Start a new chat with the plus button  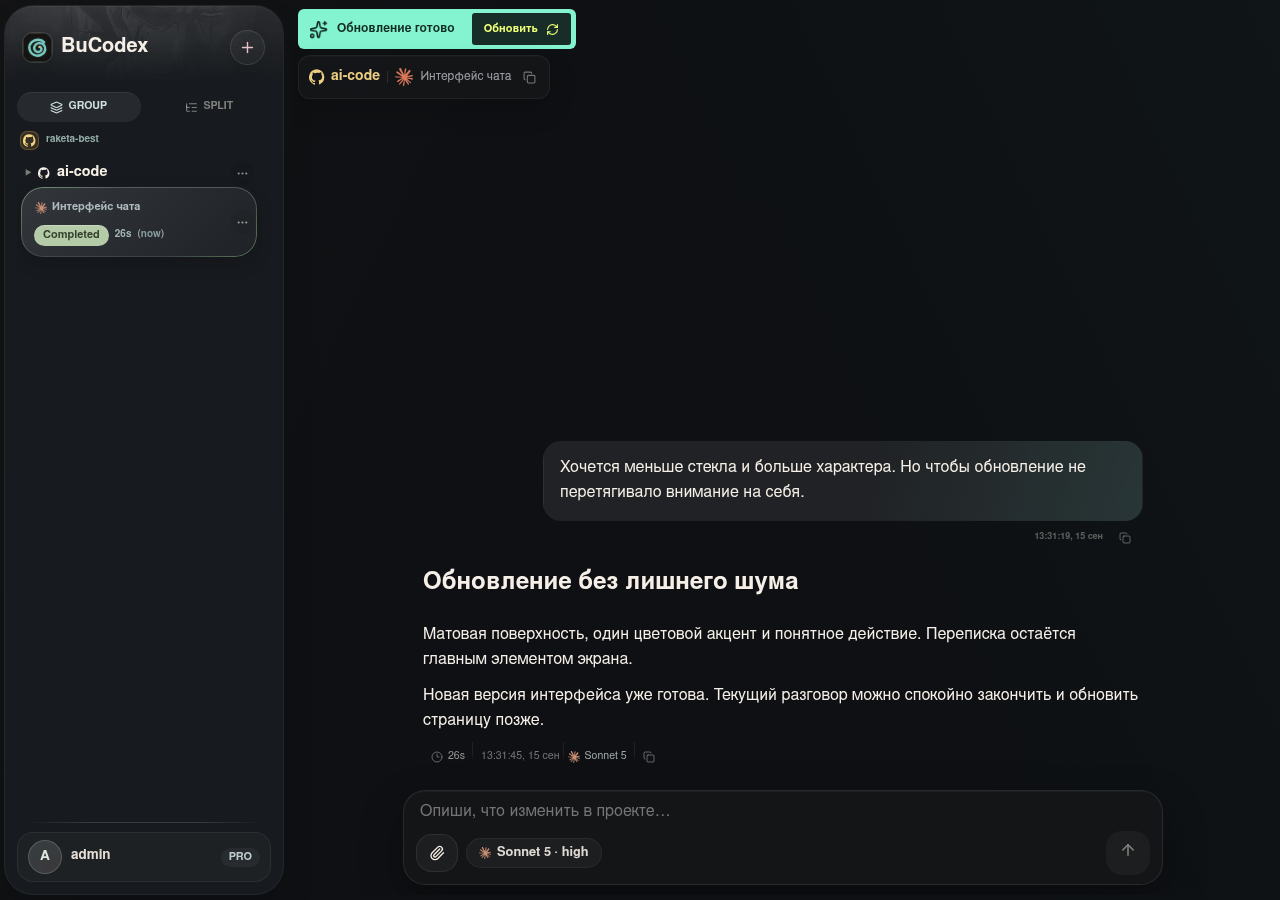(x=247, y=47)
